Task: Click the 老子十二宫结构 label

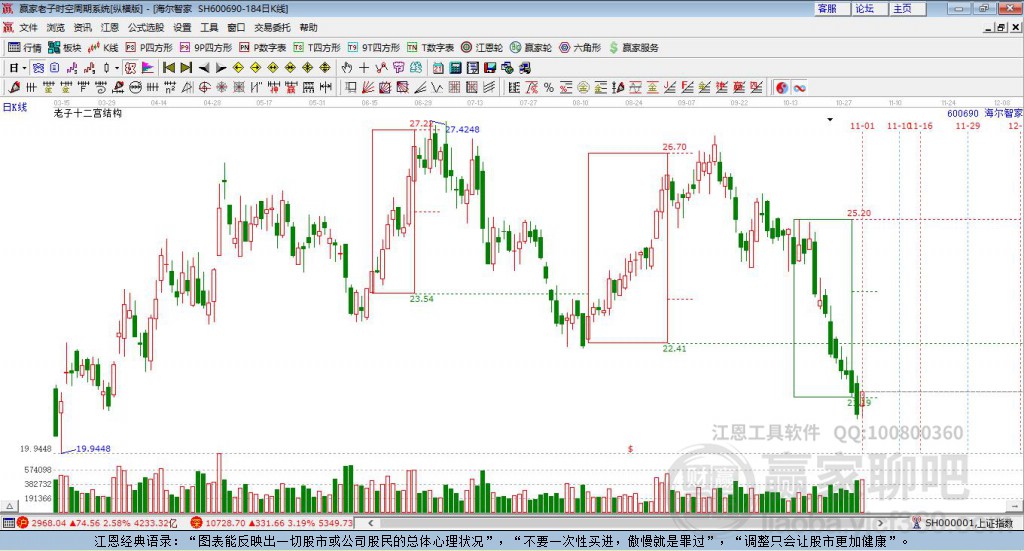Action: click(88, 113)
